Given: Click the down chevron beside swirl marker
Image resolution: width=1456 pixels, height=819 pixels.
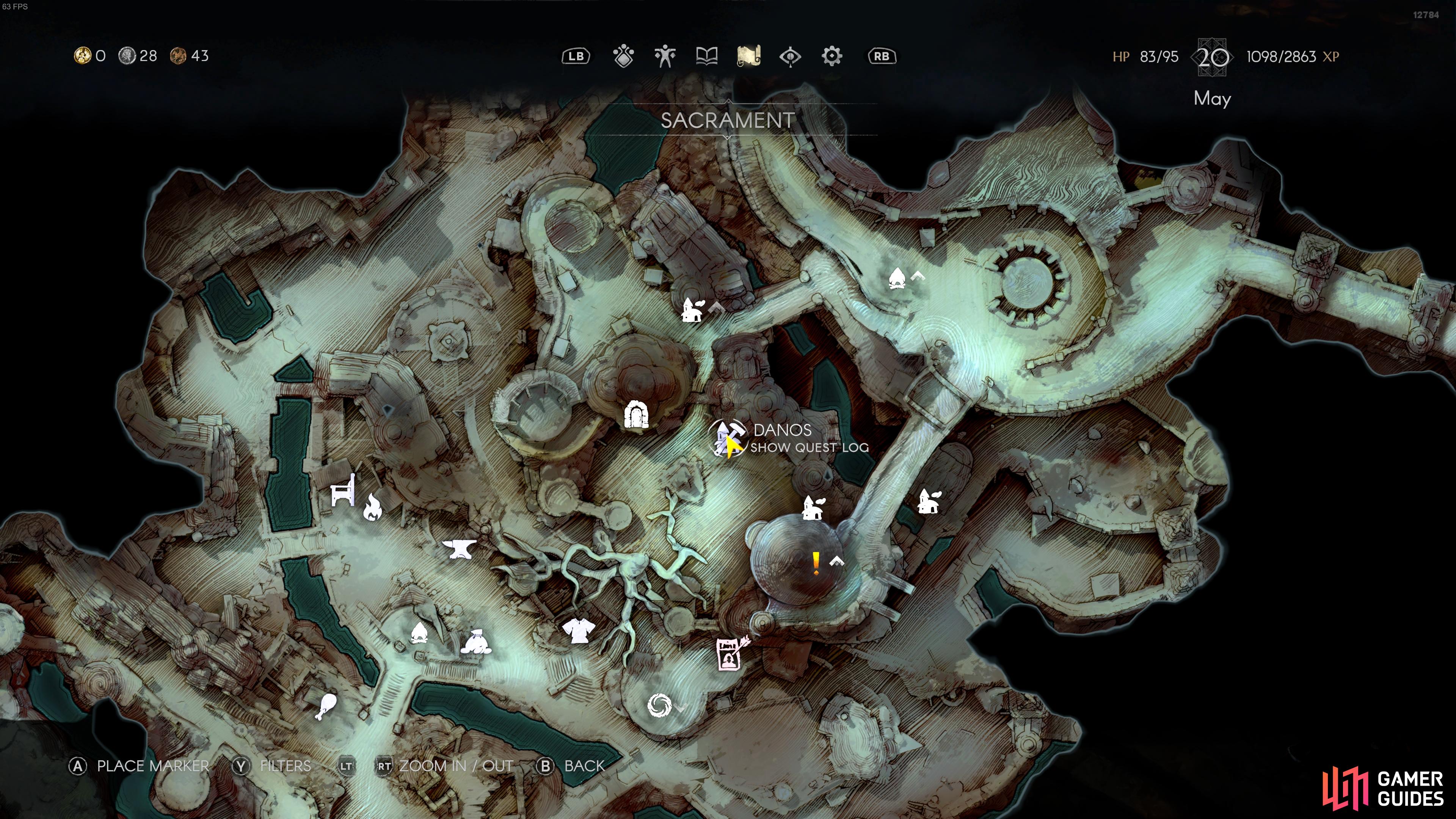Looking at the screenshot, I should [x=680, y=708].
